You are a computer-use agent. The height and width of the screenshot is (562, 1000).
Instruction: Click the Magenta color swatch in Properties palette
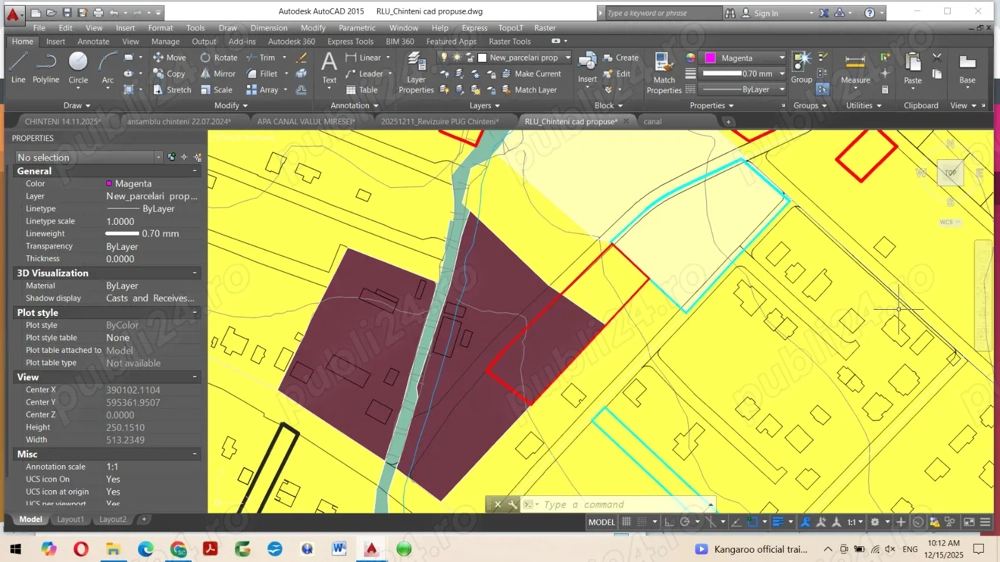click(109, 184)
